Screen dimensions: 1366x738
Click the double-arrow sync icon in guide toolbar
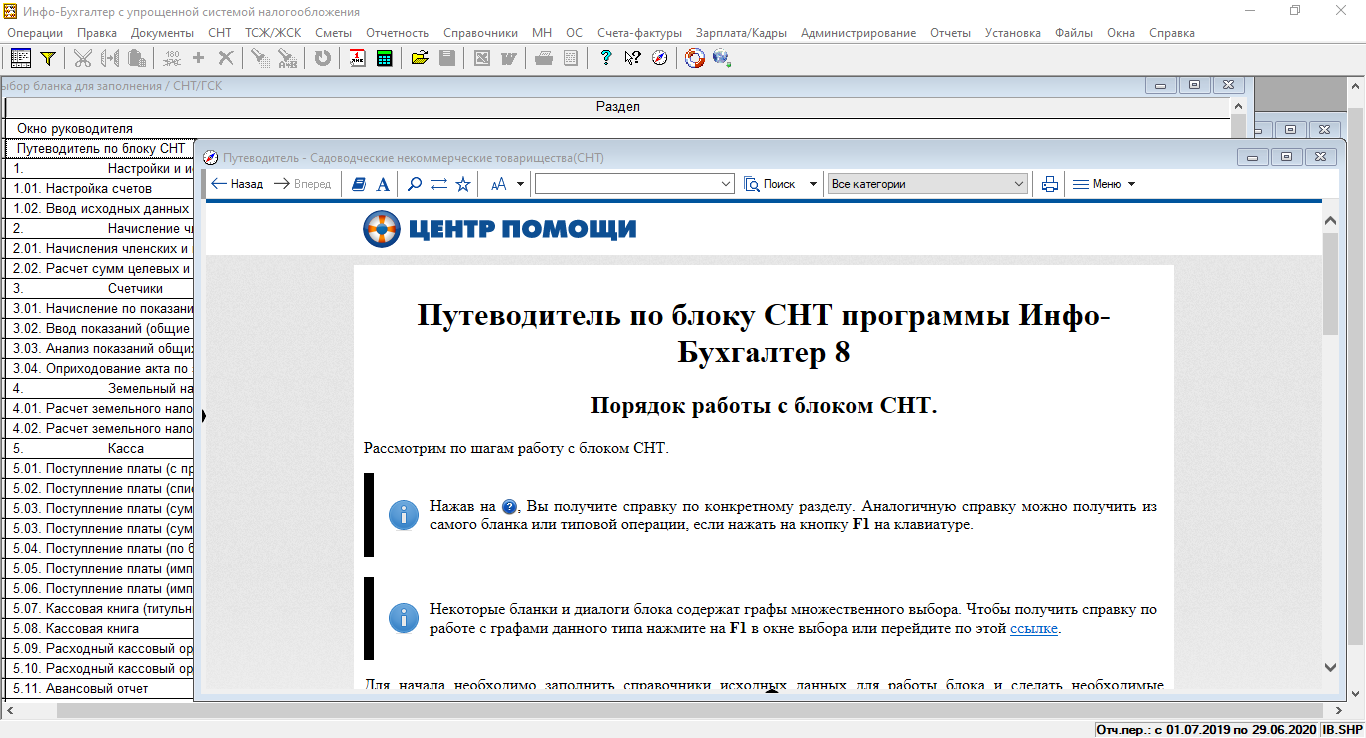coord(439,184)
